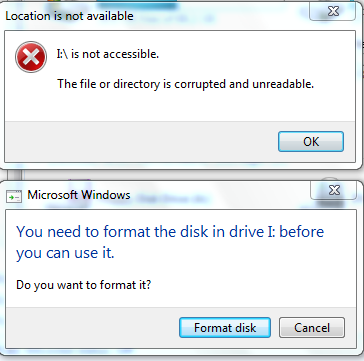
Task: Choose Format disk for drive I:
Action: 225,327
